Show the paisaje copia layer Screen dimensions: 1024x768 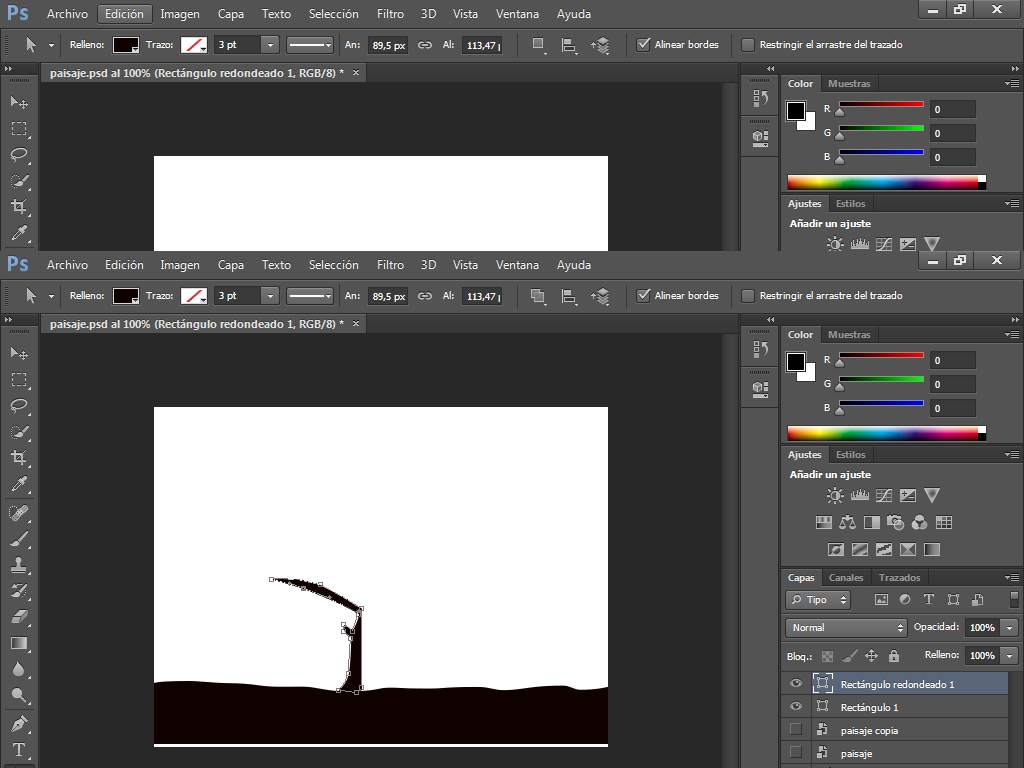tap(795, 729)
